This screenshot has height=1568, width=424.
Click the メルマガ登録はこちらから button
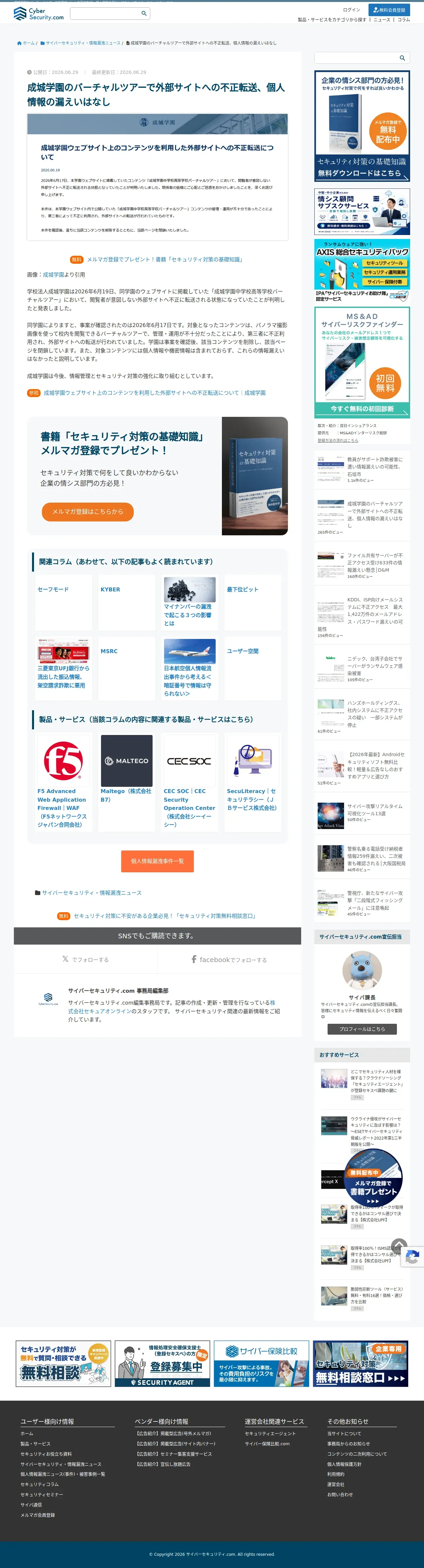click(88, 512)
